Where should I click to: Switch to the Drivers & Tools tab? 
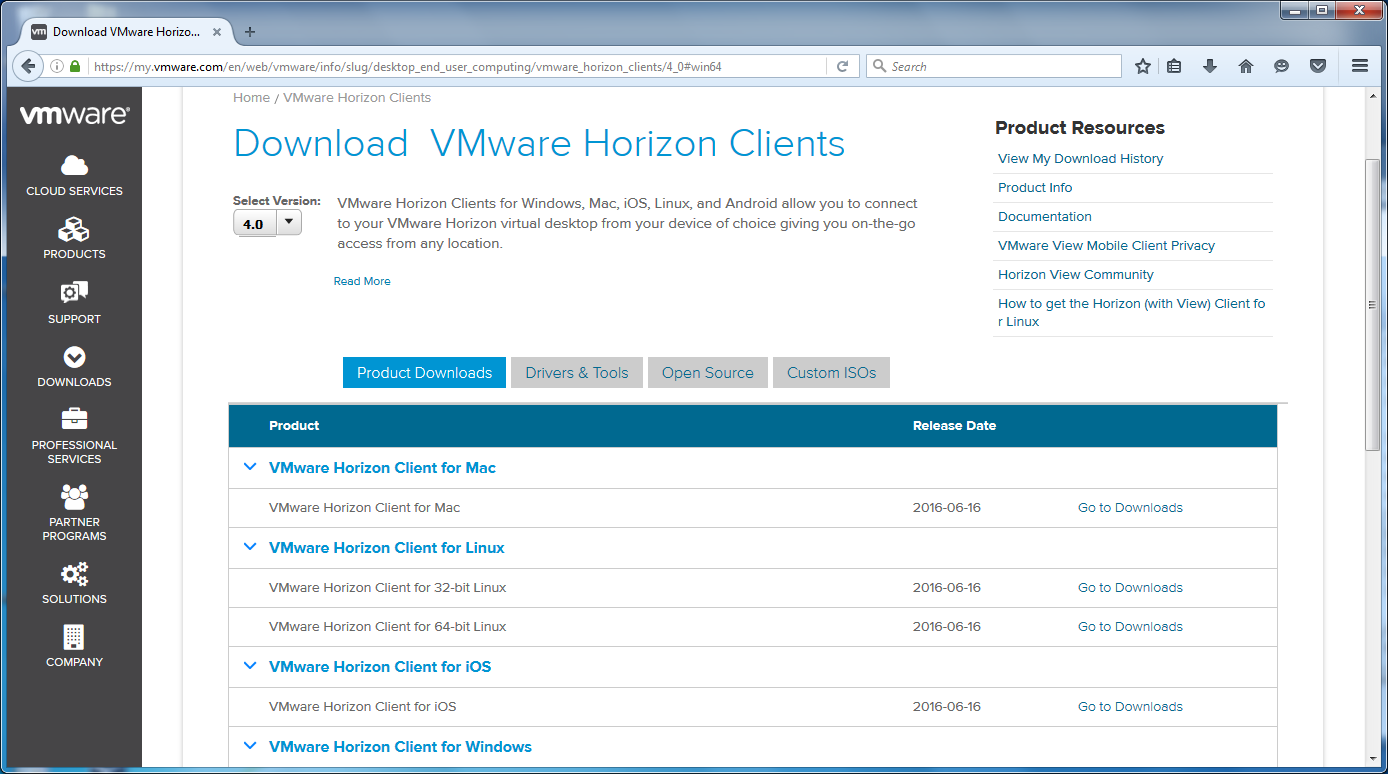point(577,372)
